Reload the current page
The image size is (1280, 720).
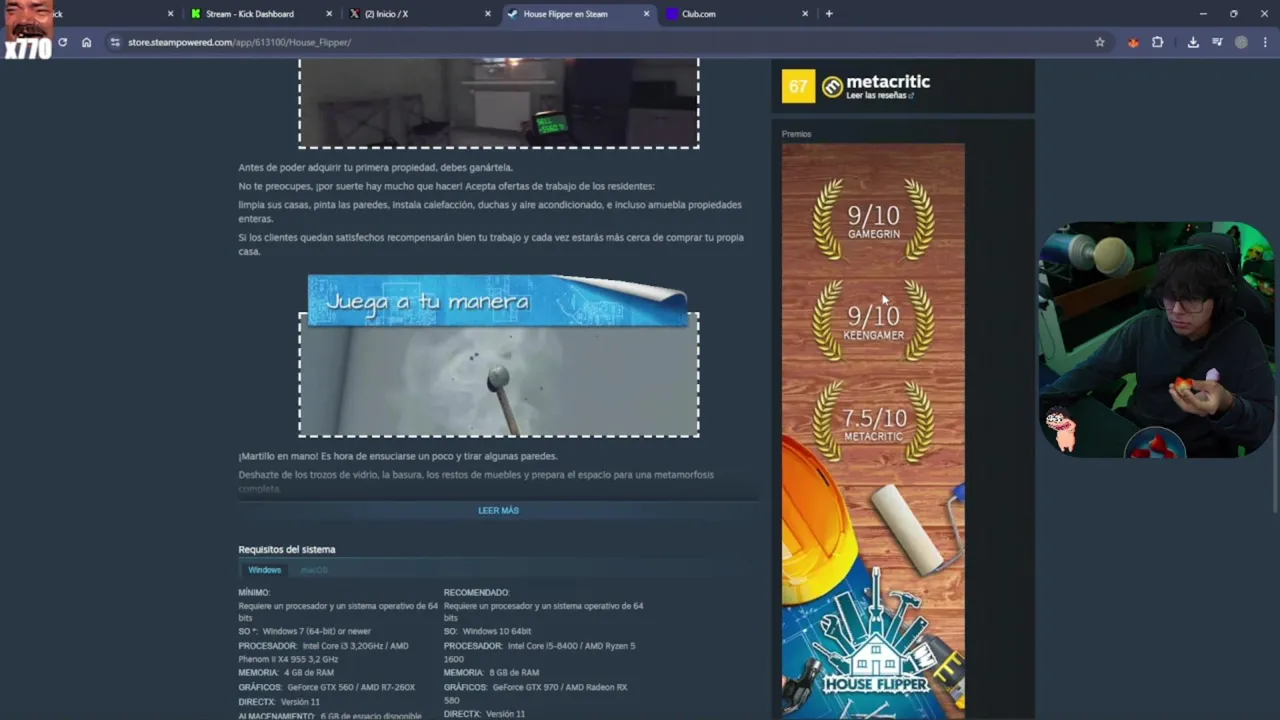(x=62, y=42)
